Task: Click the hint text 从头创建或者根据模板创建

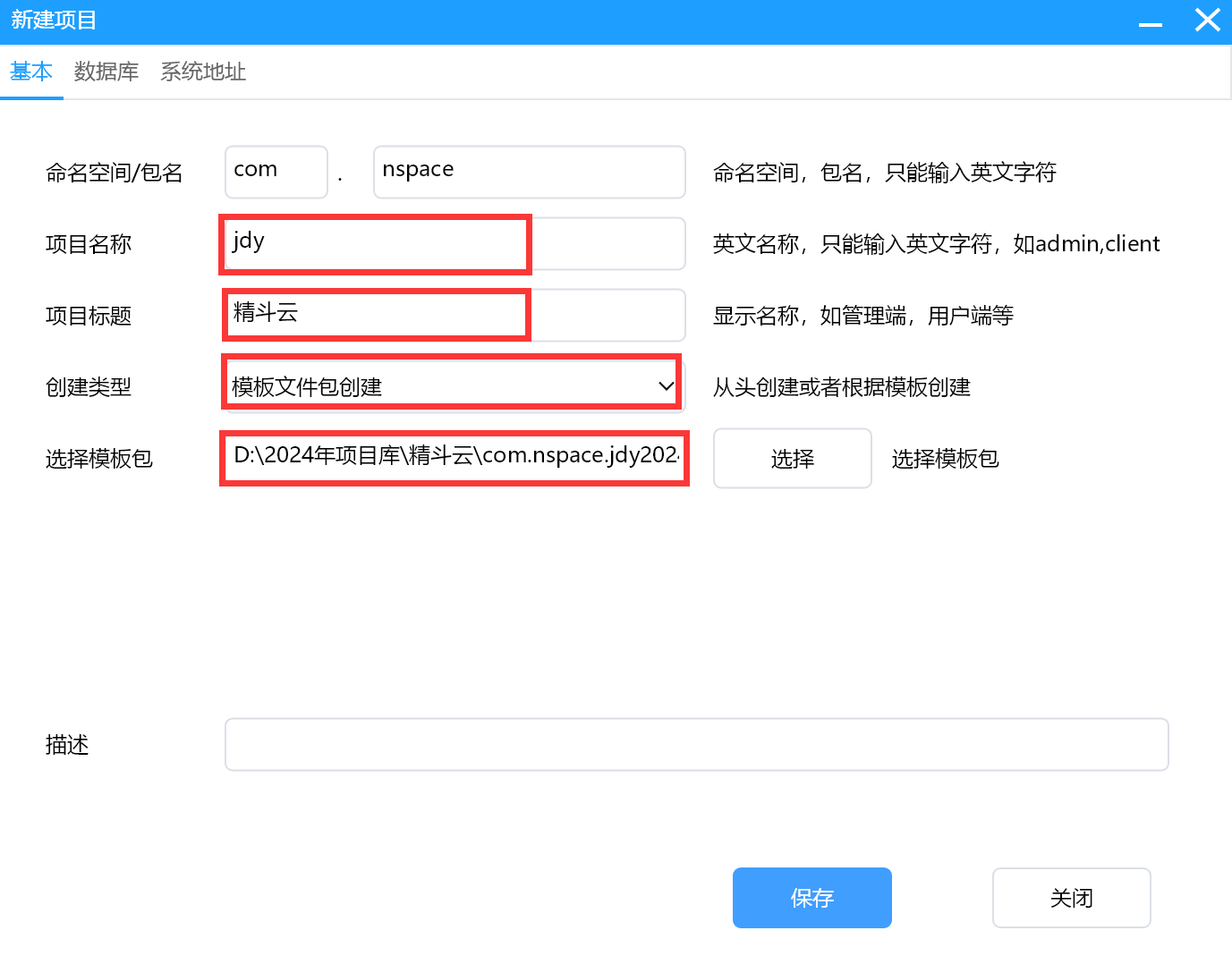Action: pos(841,387)
